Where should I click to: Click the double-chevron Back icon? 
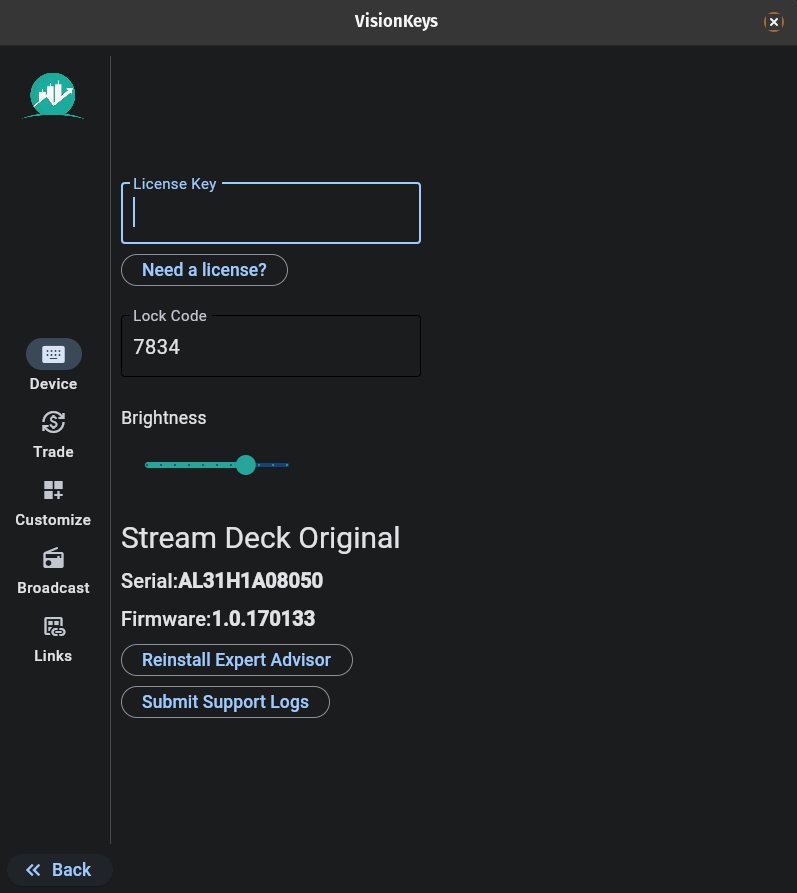point(33,870)
